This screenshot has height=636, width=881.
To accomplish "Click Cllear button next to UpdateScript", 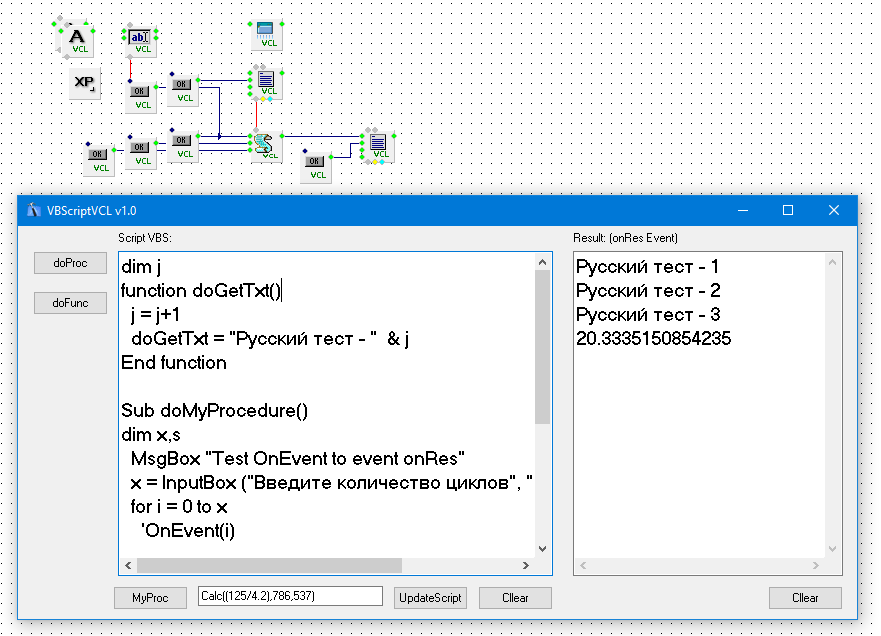I will click(x=515, y=598).
